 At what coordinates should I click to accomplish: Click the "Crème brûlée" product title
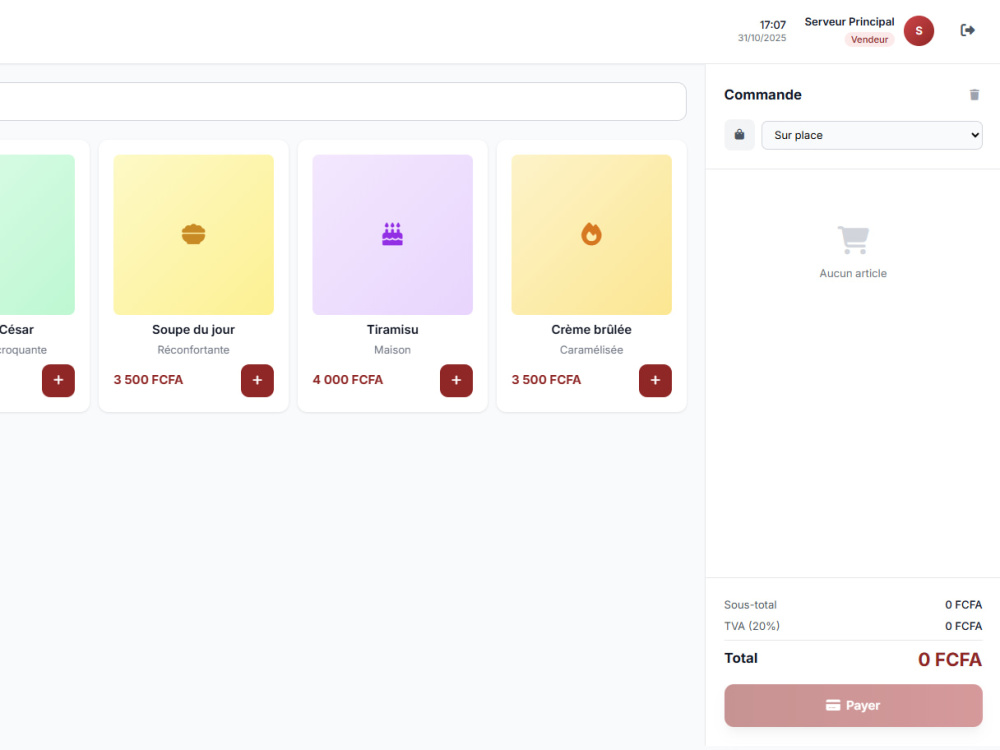[591, 330]
